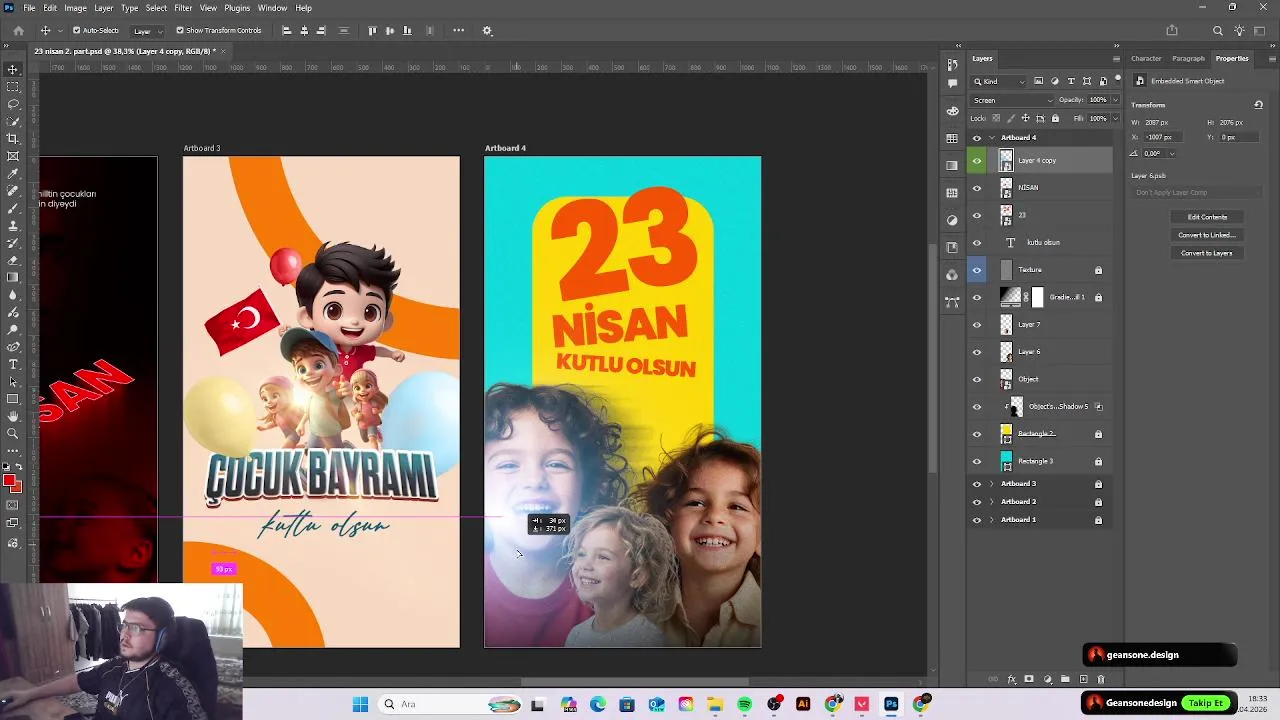This screenshot has height=720, width=1280.
Task: Reset transform icon in Properties panel
Action: coord(1258,105)
